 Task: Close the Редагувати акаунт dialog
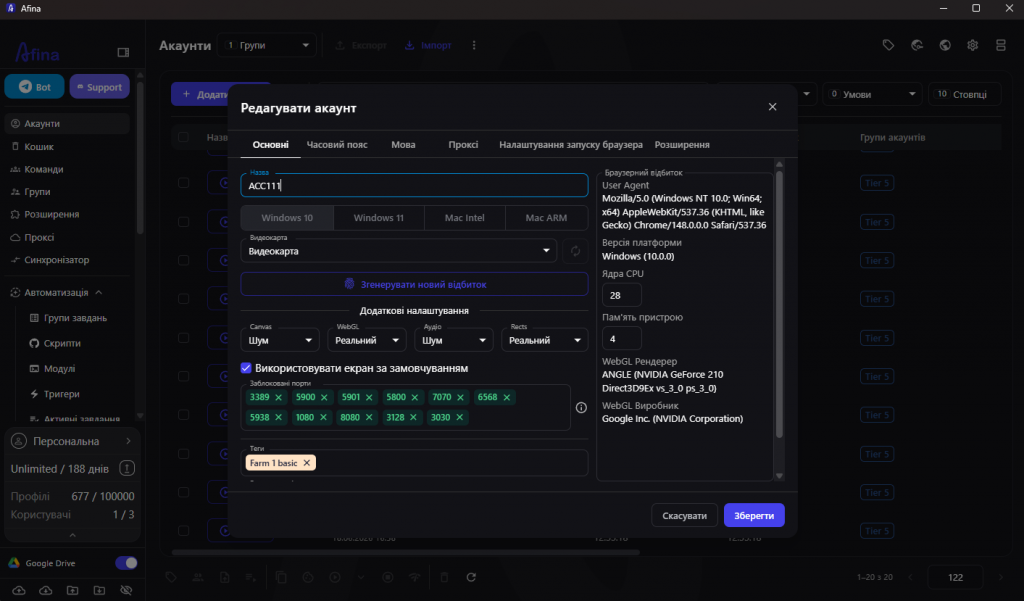pyautogui.click(x=772, y=107)
